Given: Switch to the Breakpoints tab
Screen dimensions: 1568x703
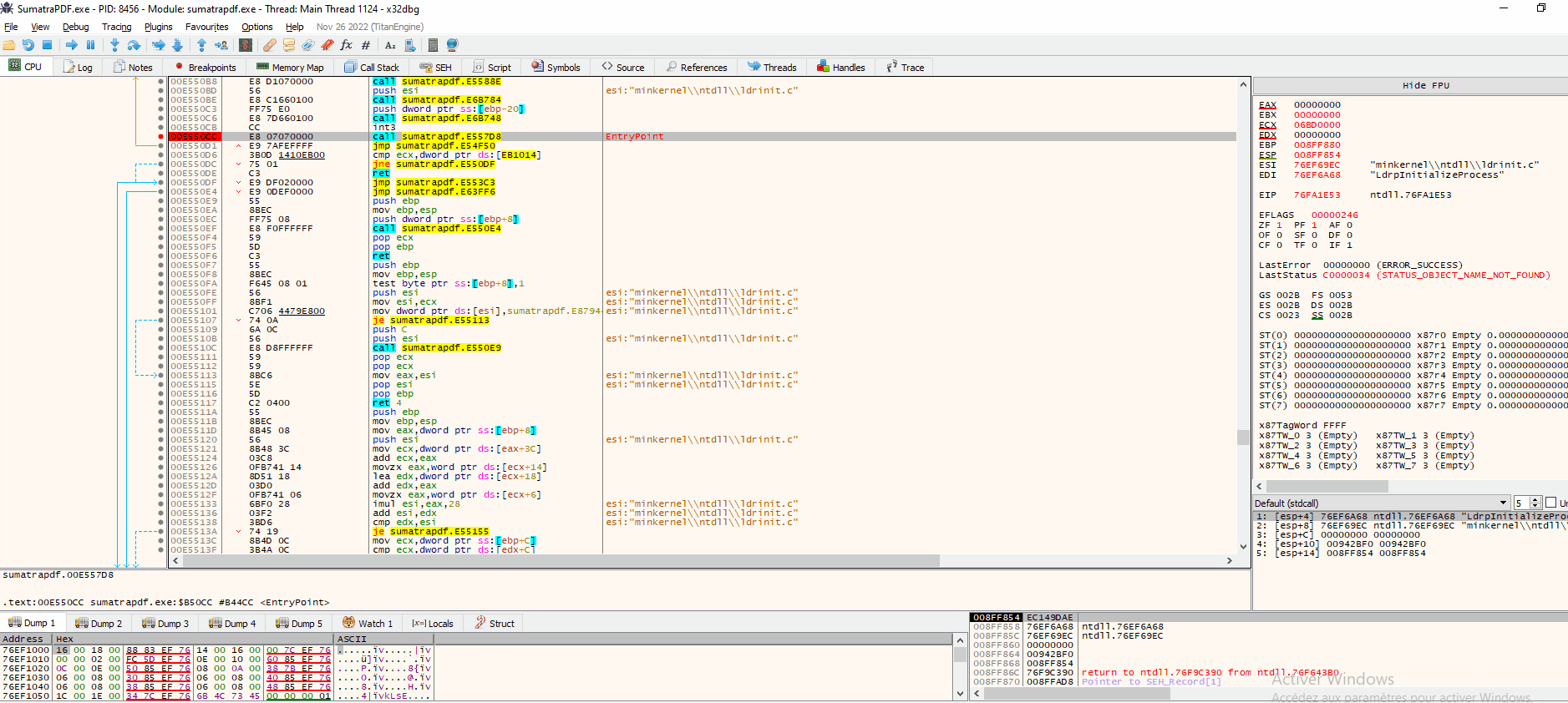Looking at the screenshot, I should click(205, 67).
